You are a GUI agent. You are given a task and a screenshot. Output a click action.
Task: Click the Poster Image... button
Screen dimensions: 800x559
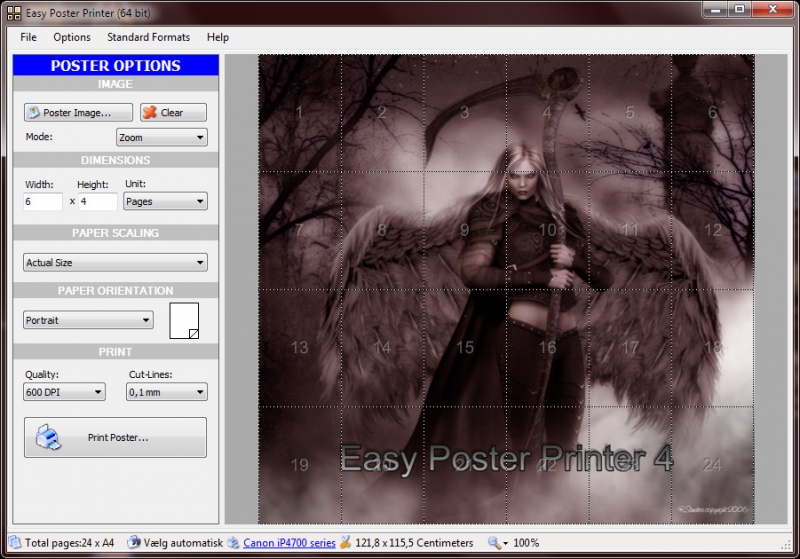[x=78, y=112]
